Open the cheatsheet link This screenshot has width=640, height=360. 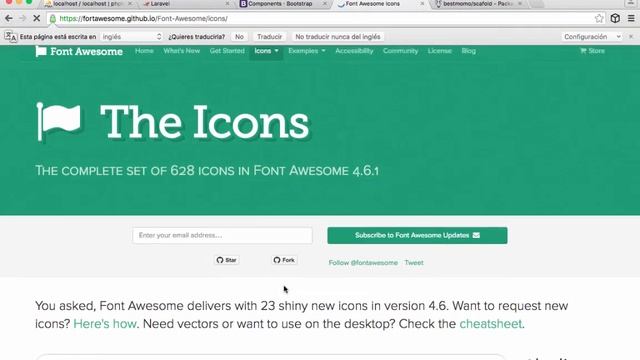click(x=491, y=324)
